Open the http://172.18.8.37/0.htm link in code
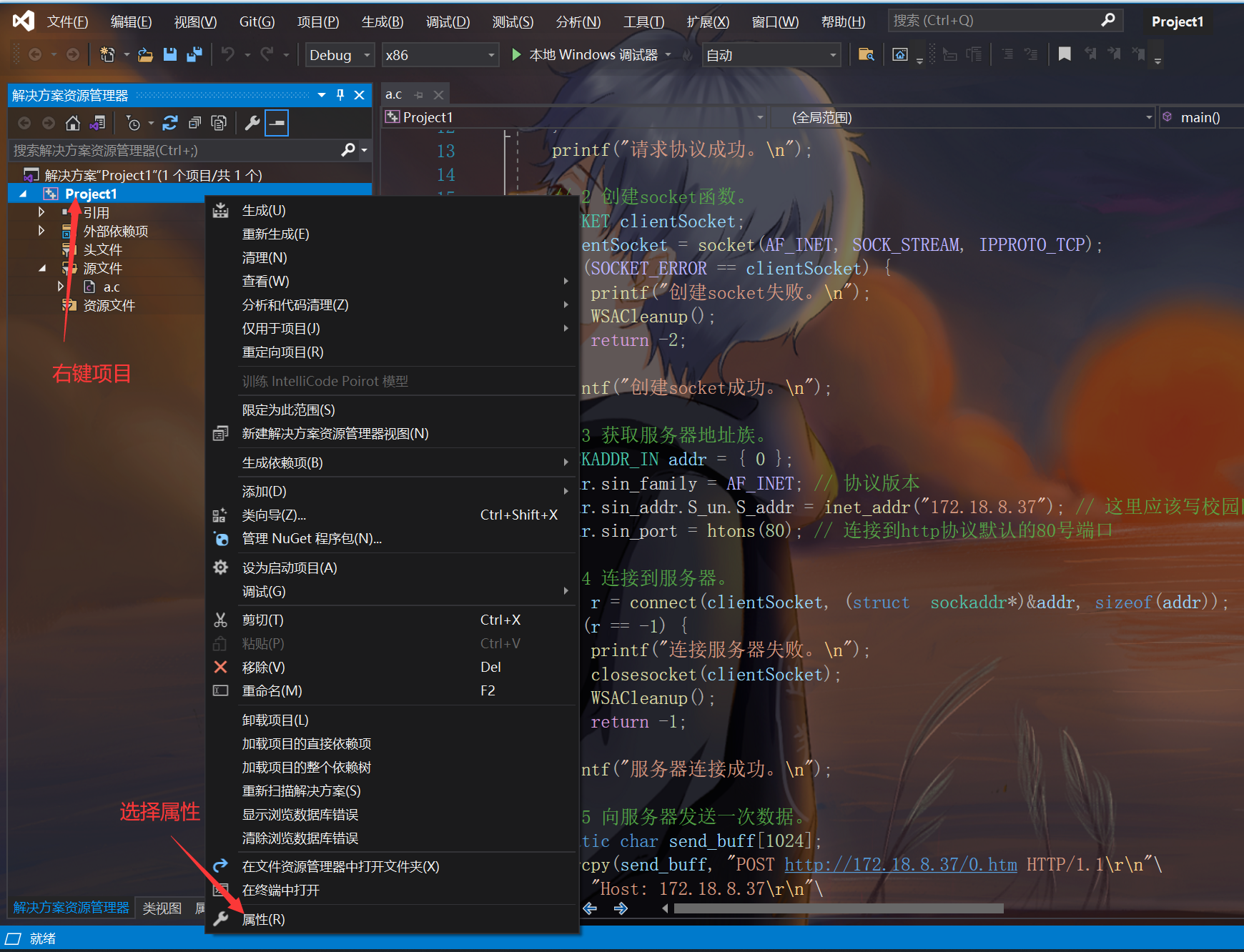1244x952 pixels. tap(901, 865)
